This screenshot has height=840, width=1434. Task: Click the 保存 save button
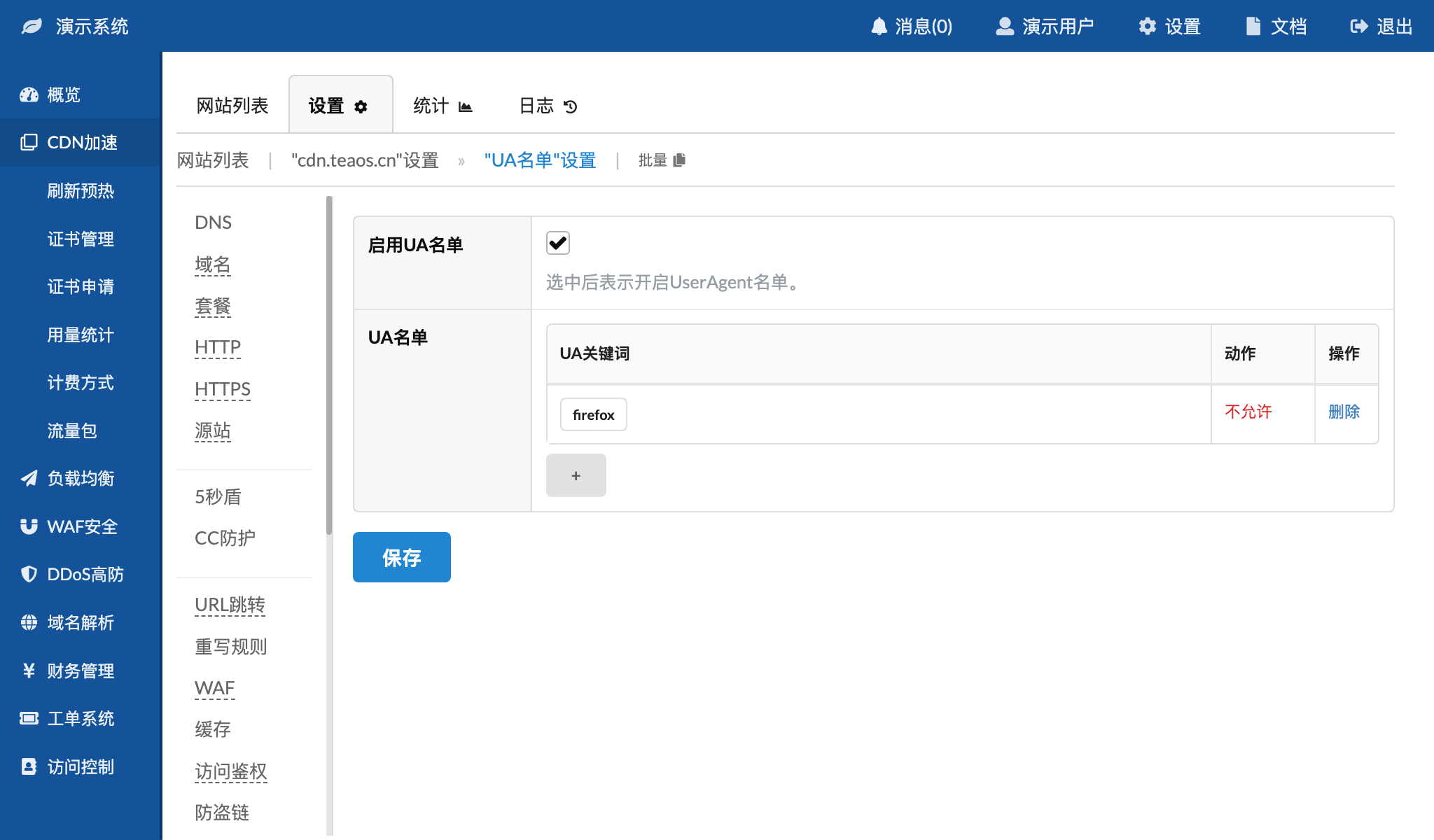(401, 557)
